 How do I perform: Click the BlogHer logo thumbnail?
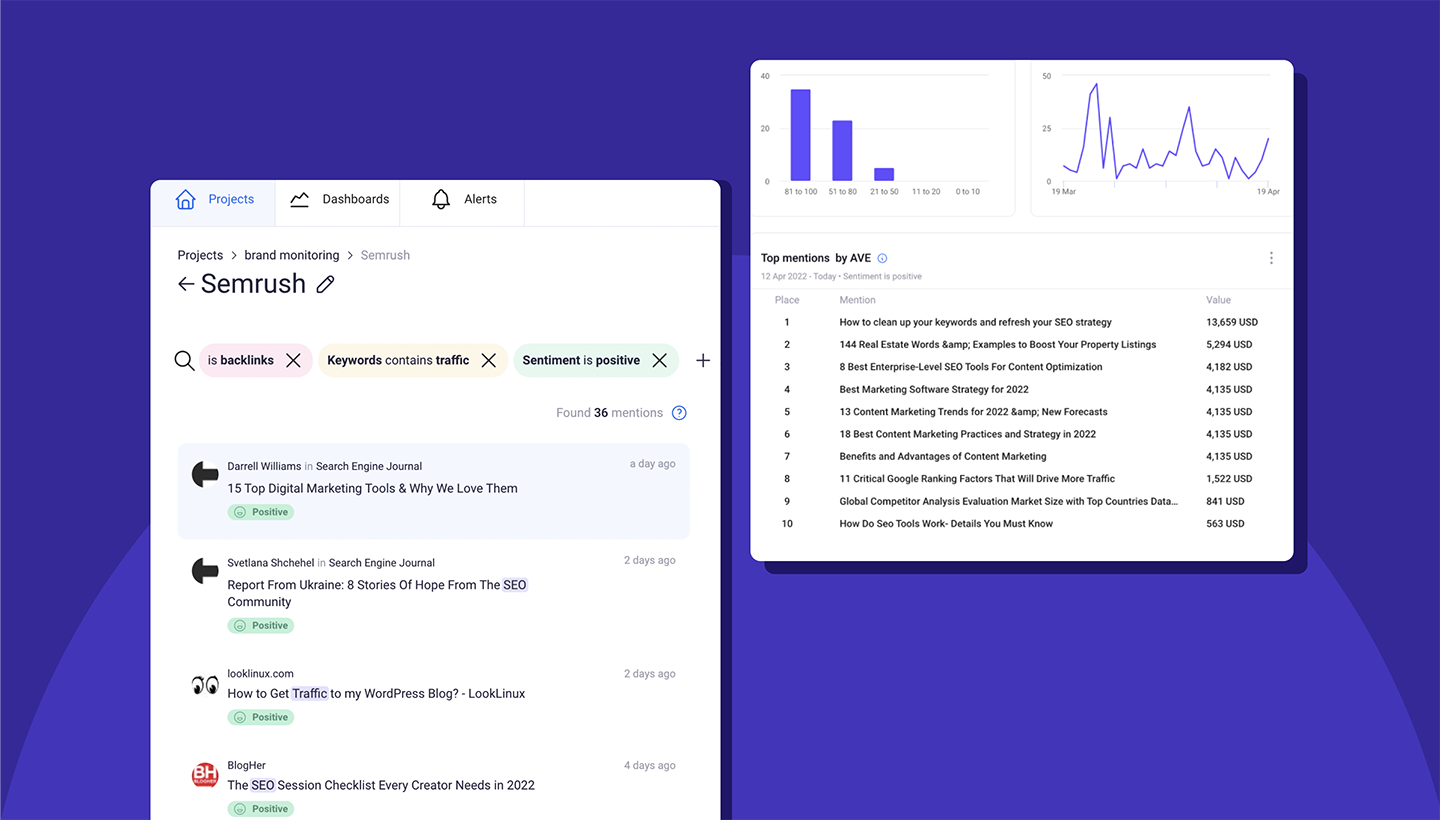[x=204, y=774]
